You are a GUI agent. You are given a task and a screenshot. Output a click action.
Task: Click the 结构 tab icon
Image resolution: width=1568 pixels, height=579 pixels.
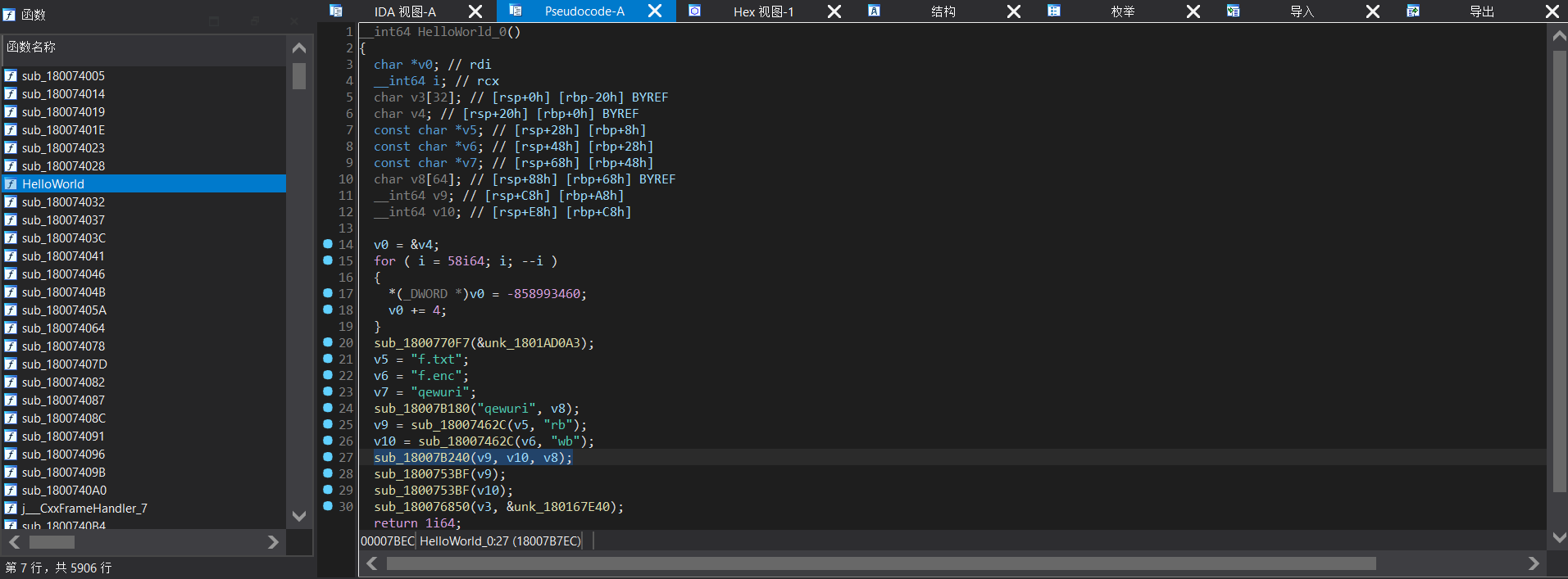[875, 11]
